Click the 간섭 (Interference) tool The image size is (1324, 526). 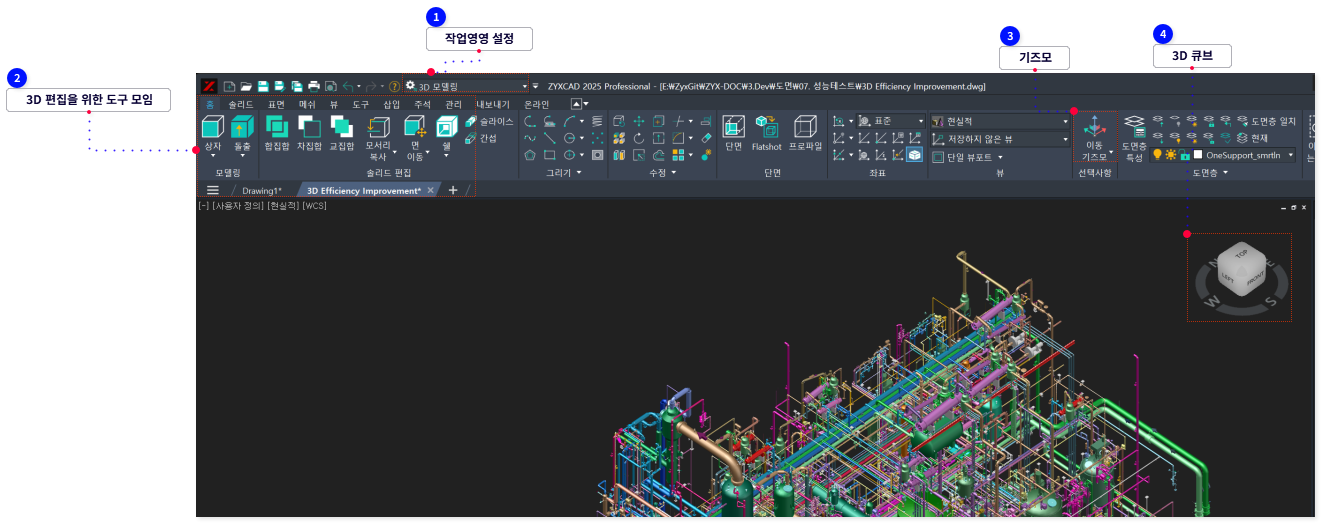481,138
